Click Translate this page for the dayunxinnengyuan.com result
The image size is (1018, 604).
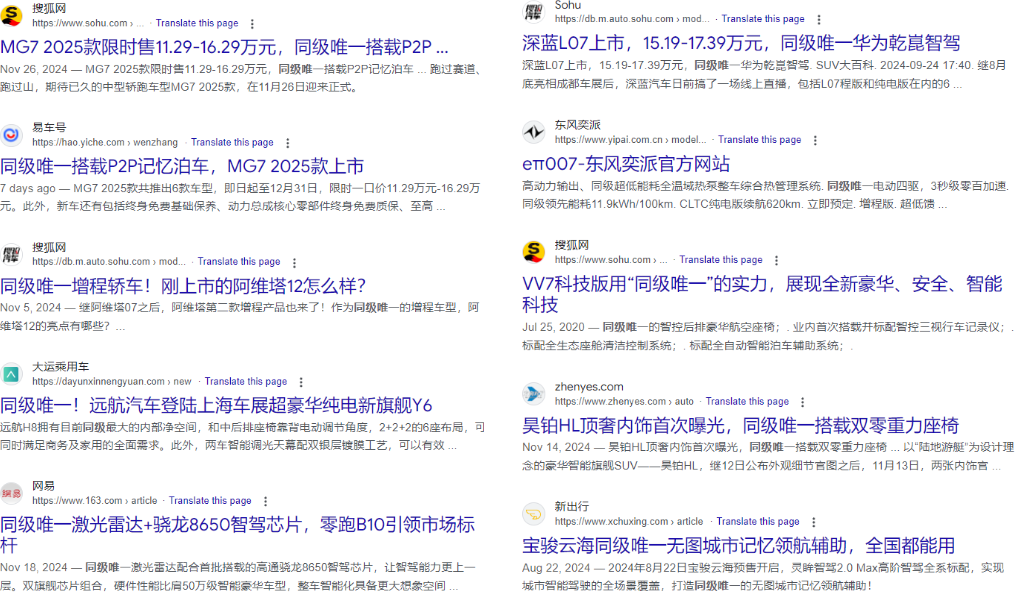point(245,381)
